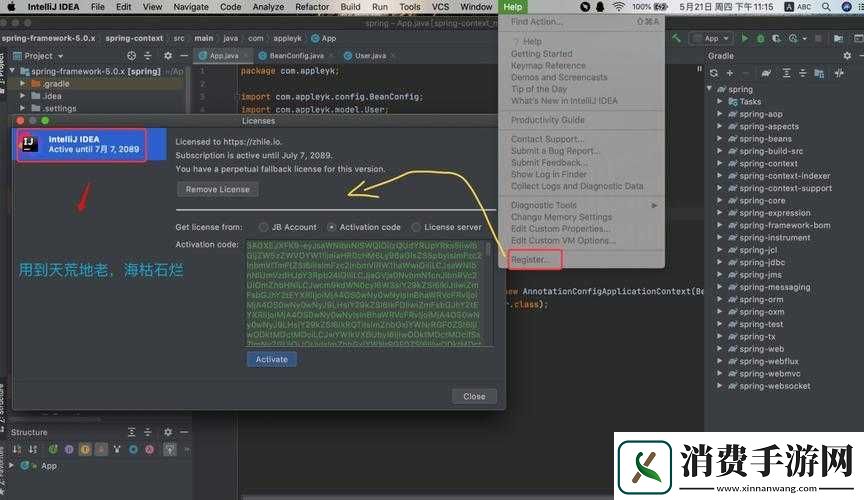Viewport: 864px width, 500px height.
Task: Open the Navigate menu
Action: (x=191, y=7)
